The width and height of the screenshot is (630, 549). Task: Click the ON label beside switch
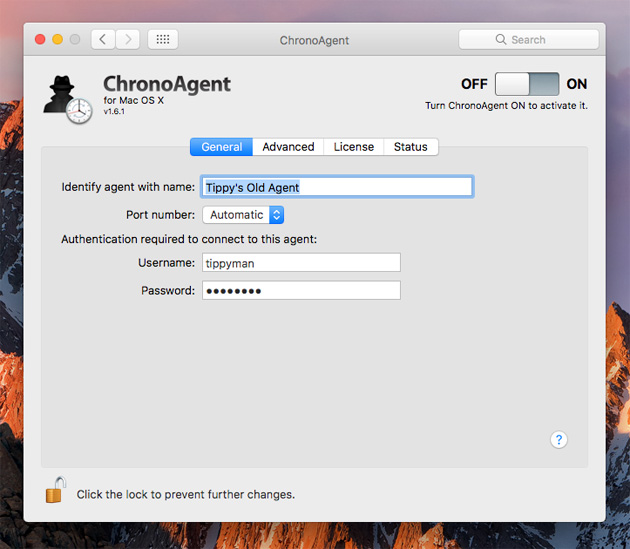pos(577,84)
